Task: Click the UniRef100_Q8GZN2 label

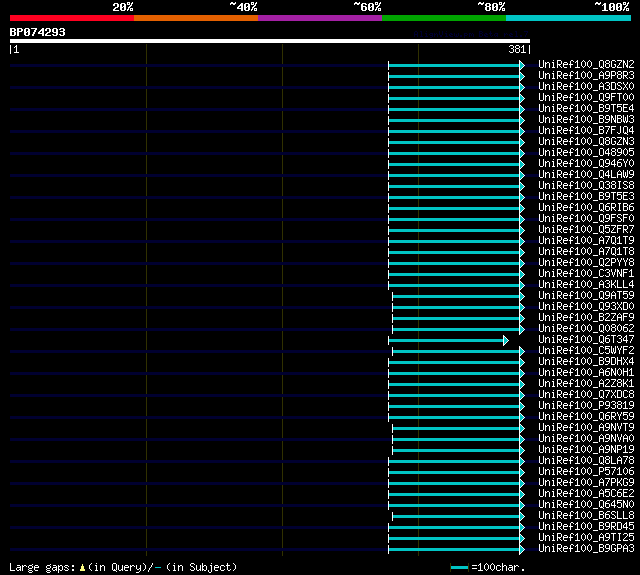Action: (x=586, y=64)
